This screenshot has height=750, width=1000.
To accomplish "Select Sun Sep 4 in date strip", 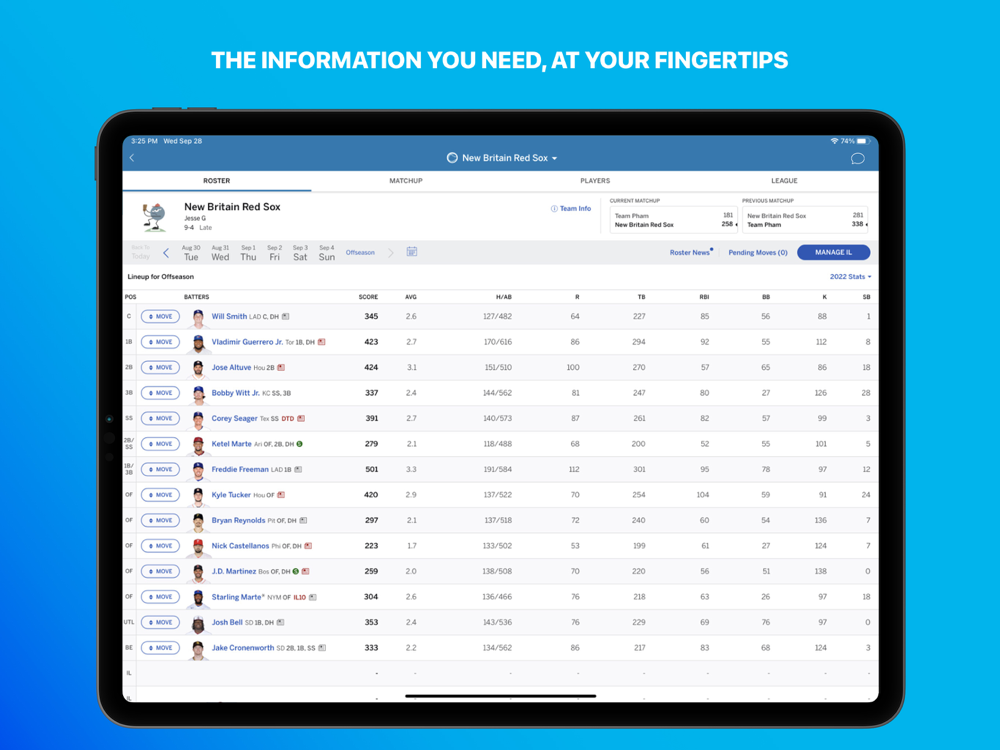I will pyautogui.click(x=327, y=253).
